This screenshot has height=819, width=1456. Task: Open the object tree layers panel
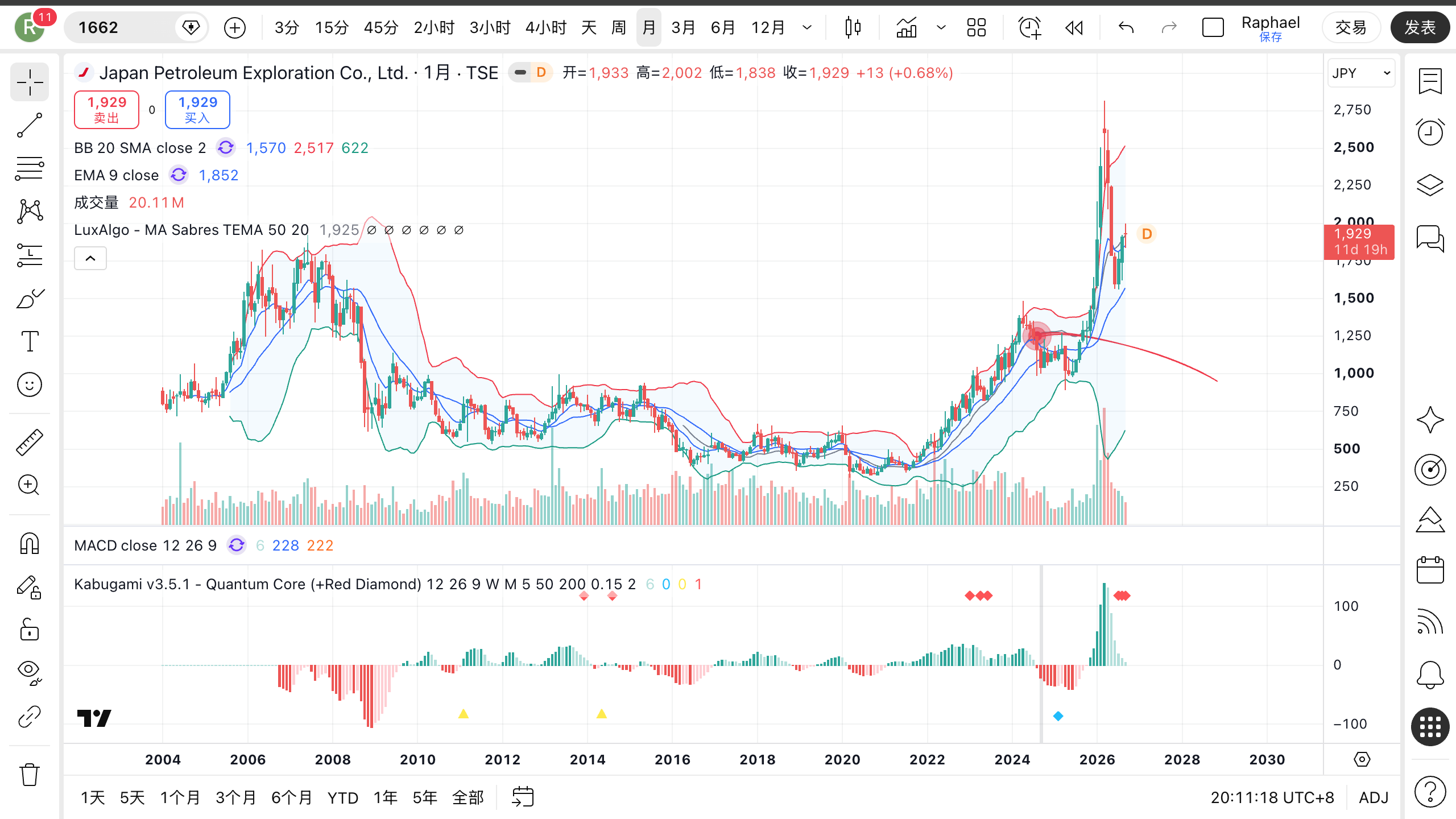[x=1430, y=185]
